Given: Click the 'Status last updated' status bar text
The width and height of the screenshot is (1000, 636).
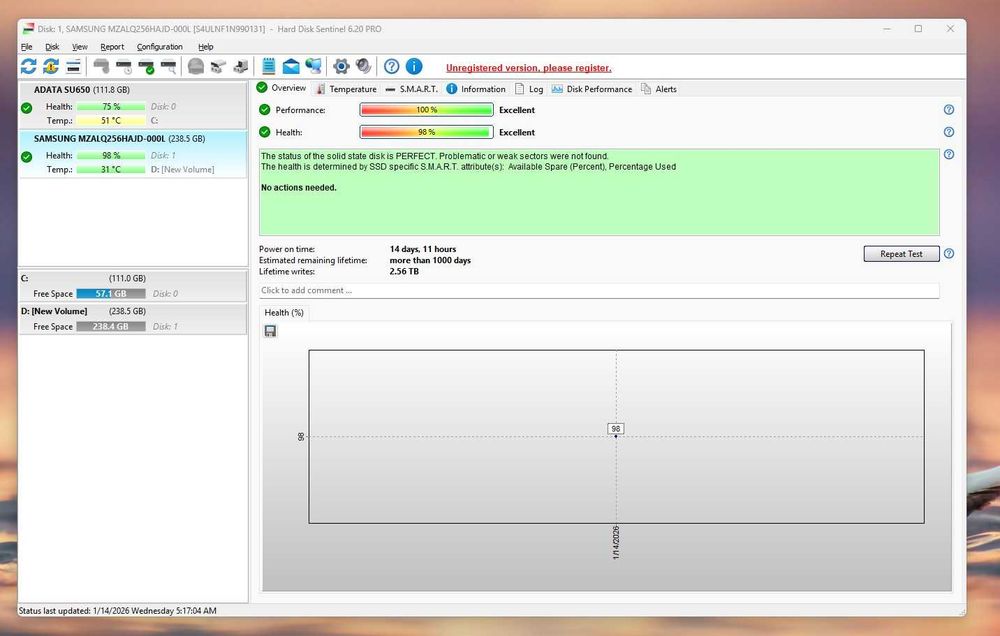Looking at the screenshot, I should (x=117, y=610).
